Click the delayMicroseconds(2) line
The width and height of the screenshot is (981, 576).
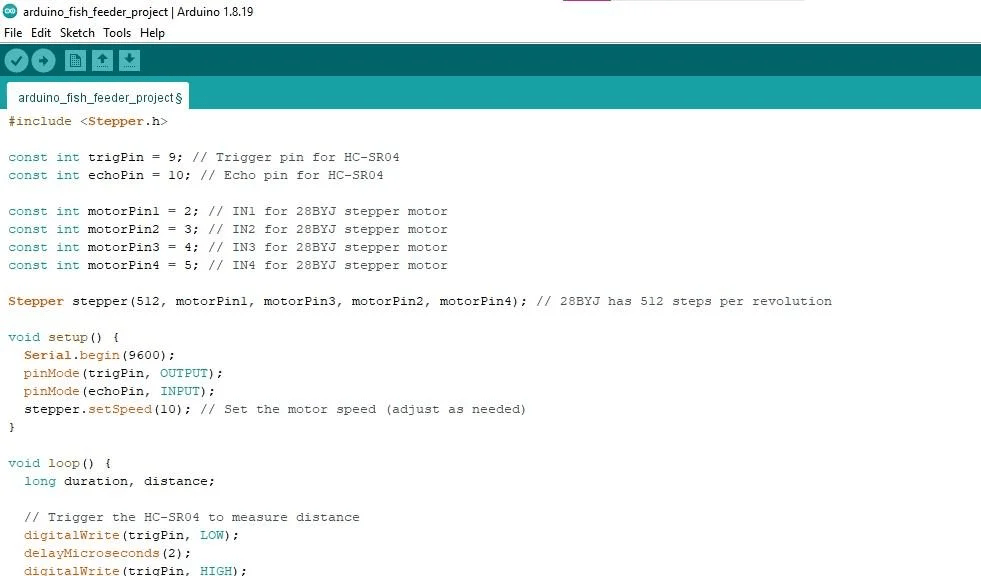pyautogui.click(x=108, y=553)
